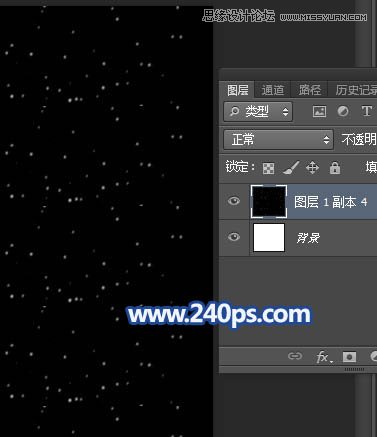The image size is (377, 437).
Task: Open the 历史记录 (History) tab
Action: [355, 90]
